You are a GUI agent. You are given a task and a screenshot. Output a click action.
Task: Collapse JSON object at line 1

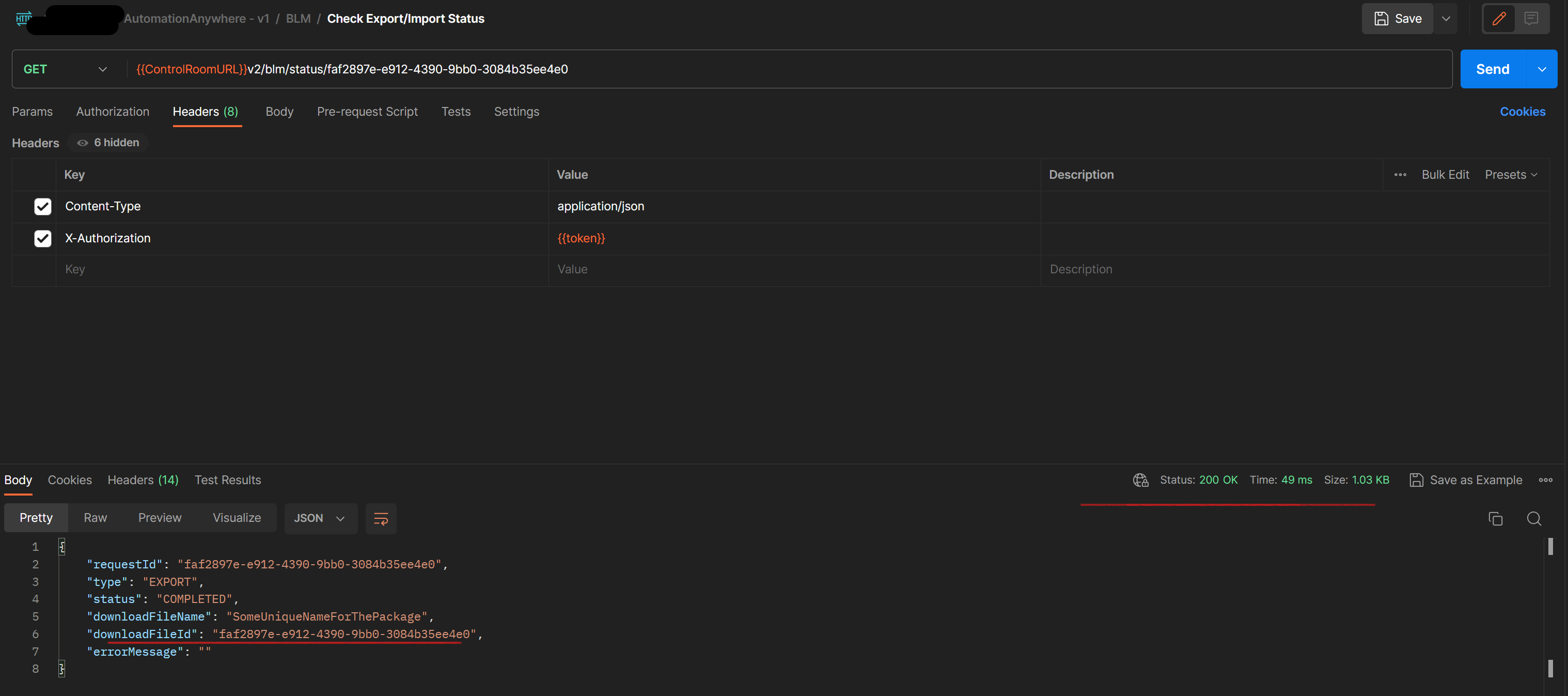(61, 547)
